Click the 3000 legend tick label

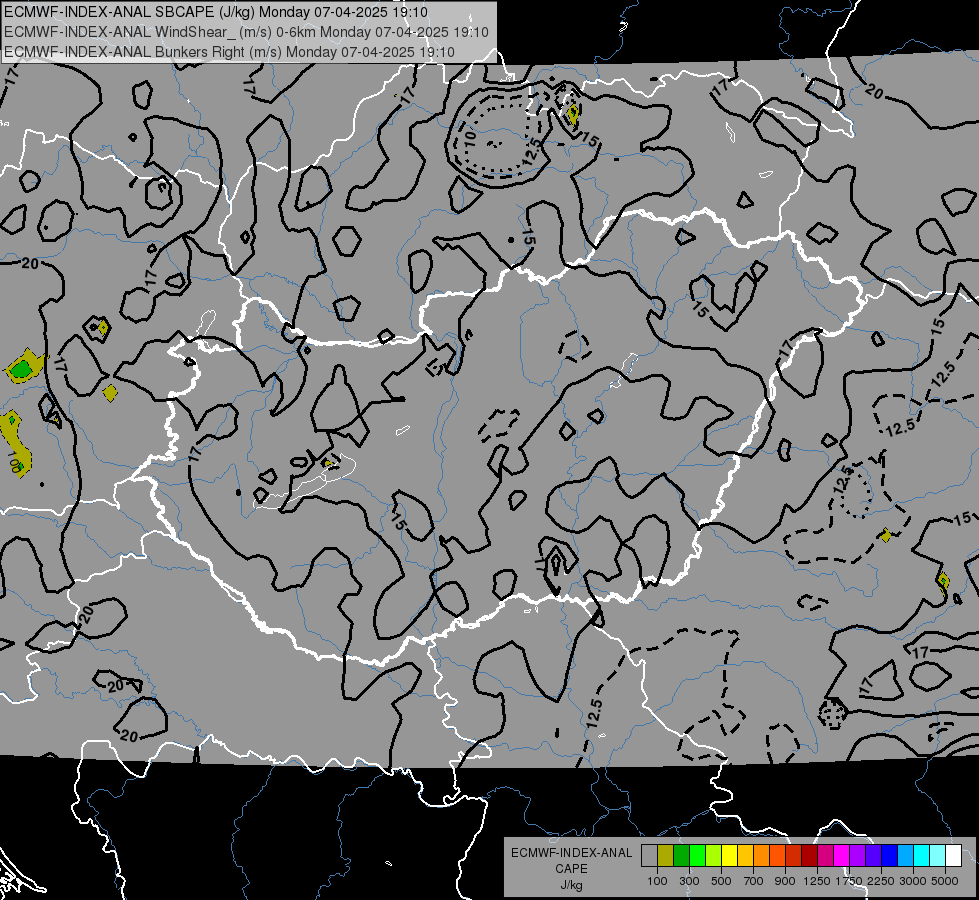[913, 881]
